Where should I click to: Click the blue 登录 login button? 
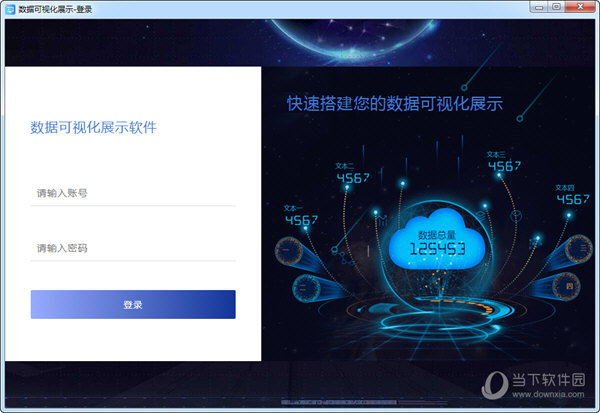[133, 304]
